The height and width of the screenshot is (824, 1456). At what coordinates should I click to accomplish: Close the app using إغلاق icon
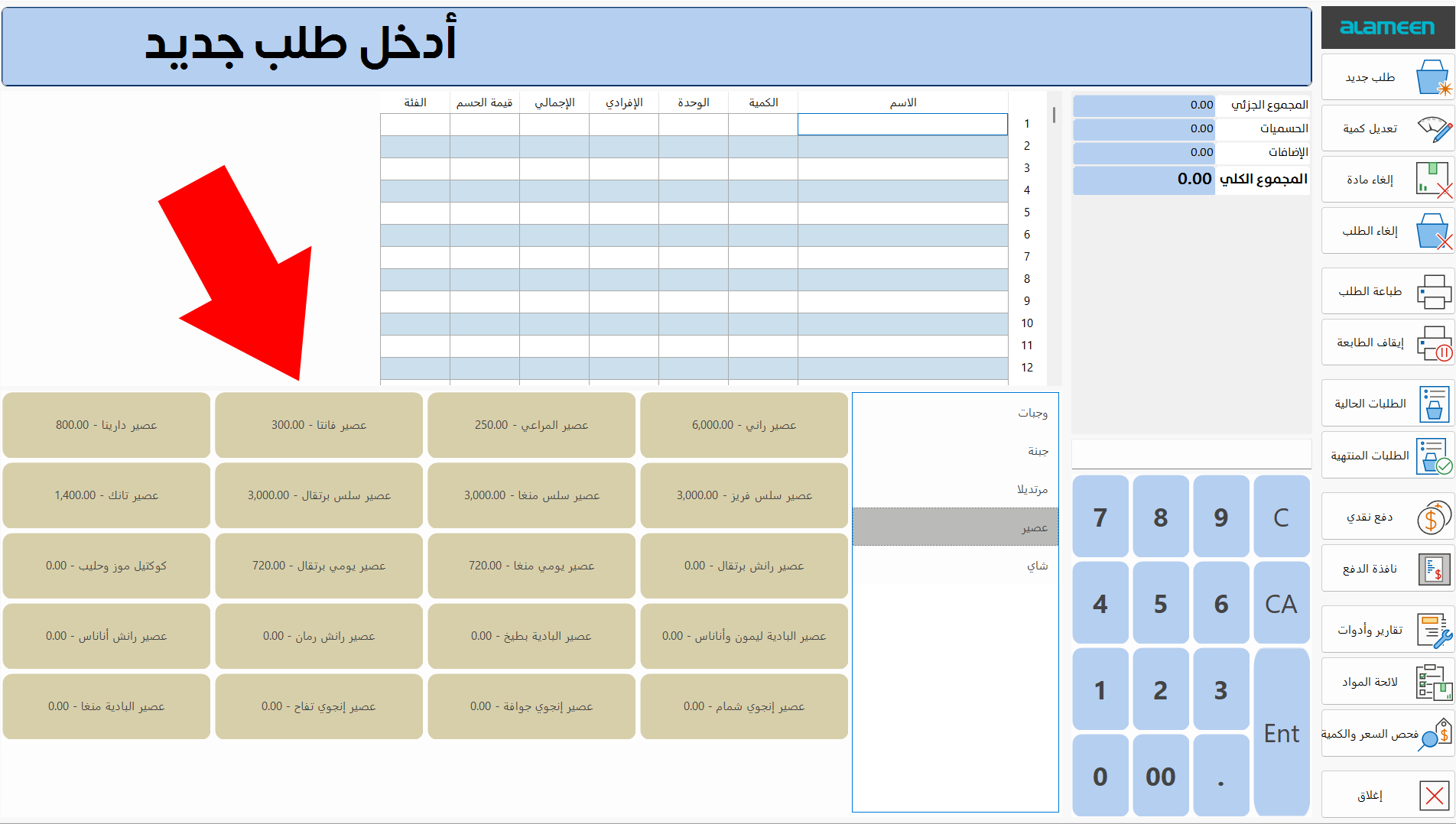[x=1434, y=793]
